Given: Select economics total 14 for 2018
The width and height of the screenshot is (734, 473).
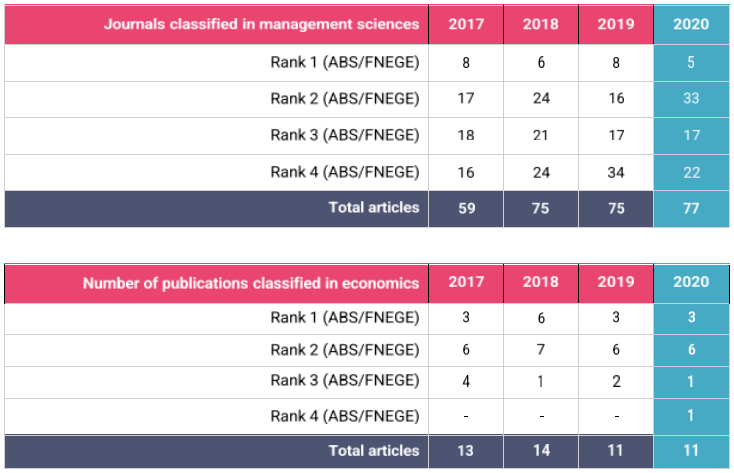Looking at the screenshot, I should point(541,451).
